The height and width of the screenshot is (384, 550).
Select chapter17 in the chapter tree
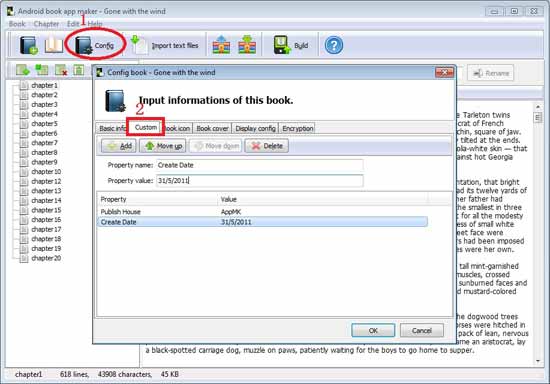(x=46, y=229)
